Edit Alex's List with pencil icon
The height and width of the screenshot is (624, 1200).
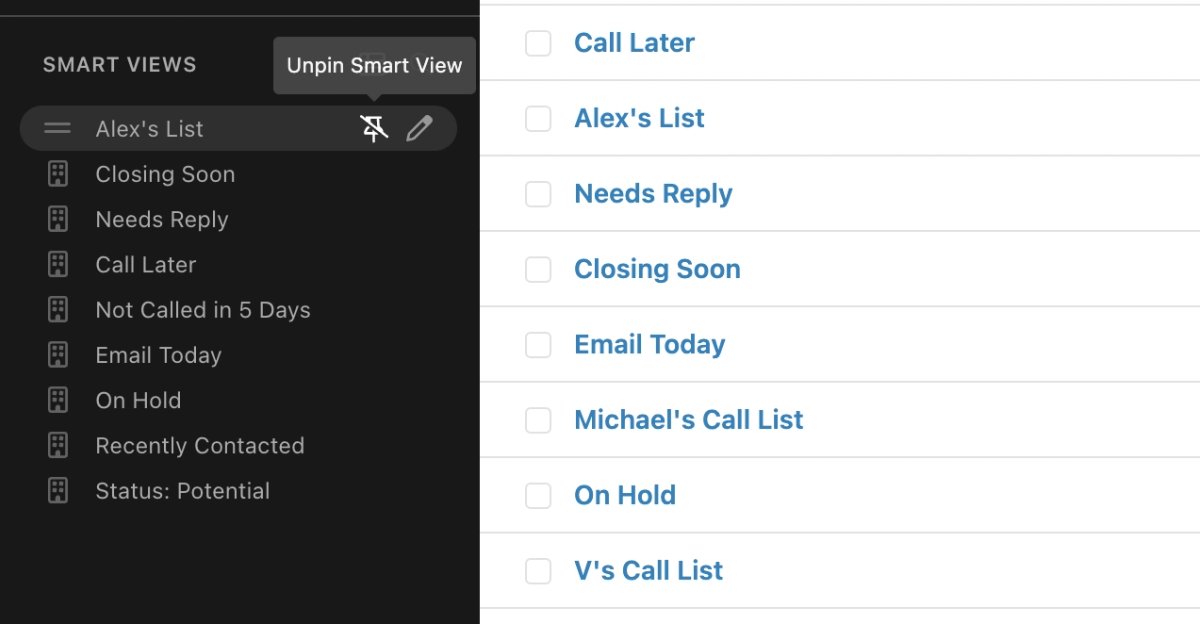pos(419,128)
